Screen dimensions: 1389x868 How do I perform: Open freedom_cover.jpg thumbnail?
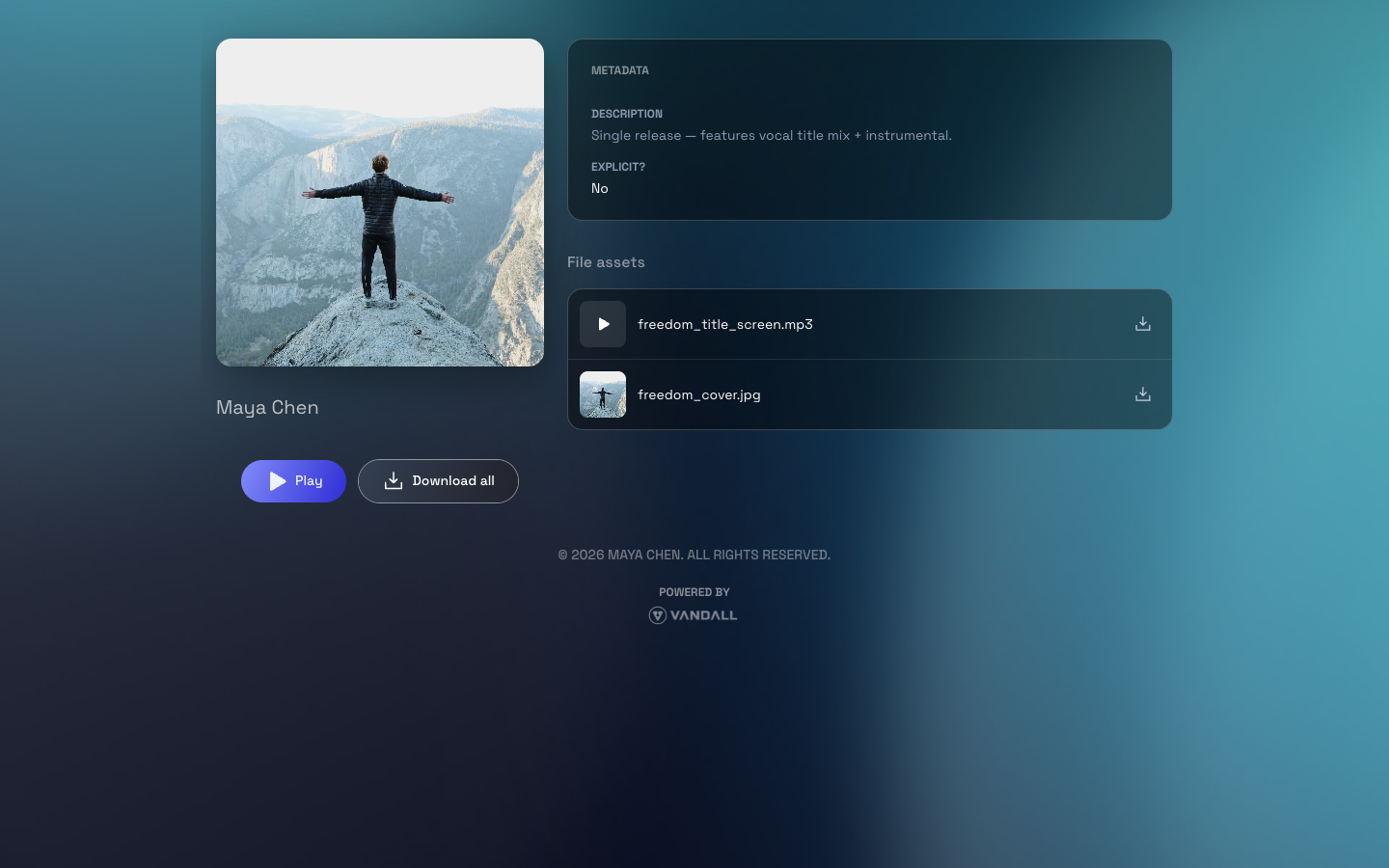point(603,394)
